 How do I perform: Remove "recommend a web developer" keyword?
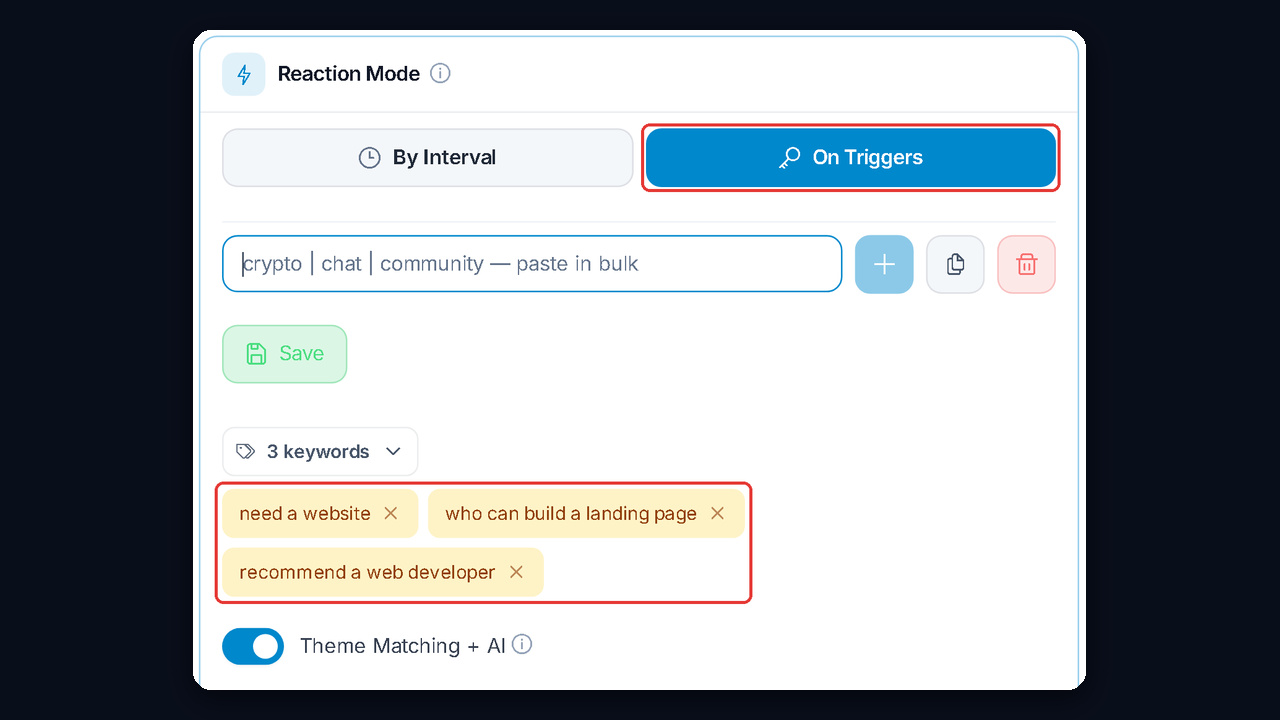[516, 572]
